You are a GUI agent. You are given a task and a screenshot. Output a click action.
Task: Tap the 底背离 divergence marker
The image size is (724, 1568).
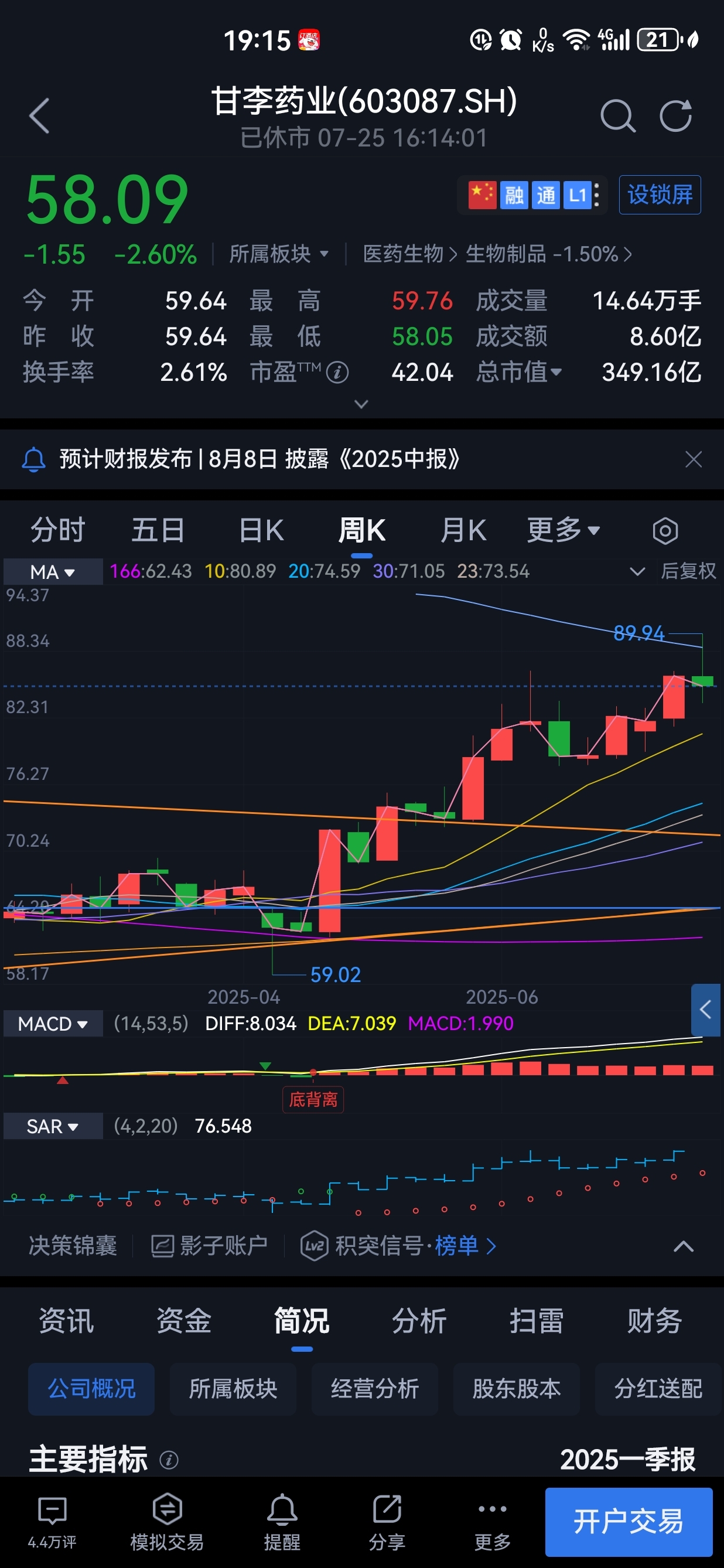pos(313,1099)
